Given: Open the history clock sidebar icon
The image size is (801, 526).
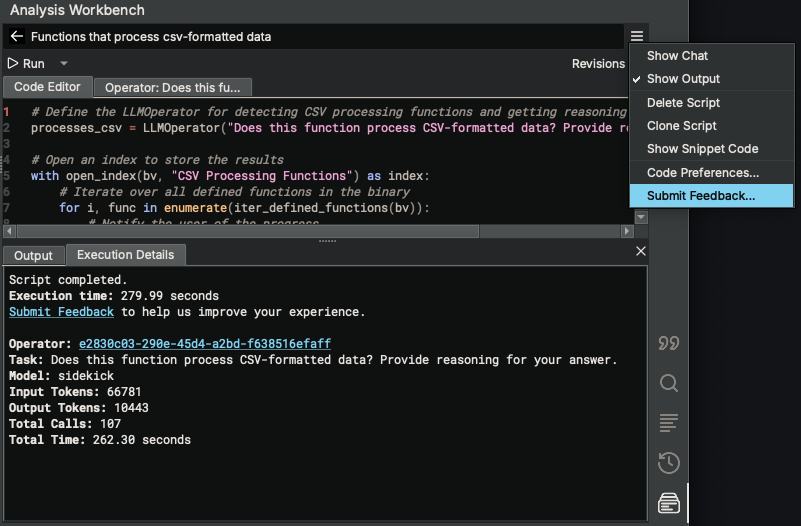Looking at the screenshot, I should point(668,463).
